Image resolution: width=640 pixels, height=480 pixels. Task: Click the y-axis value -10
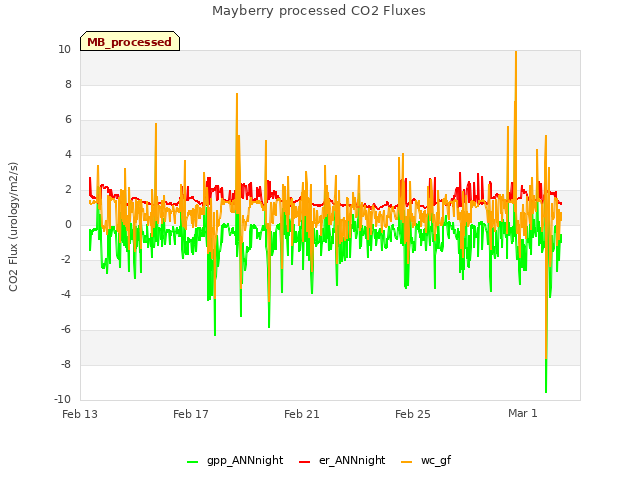click(63, 400)
